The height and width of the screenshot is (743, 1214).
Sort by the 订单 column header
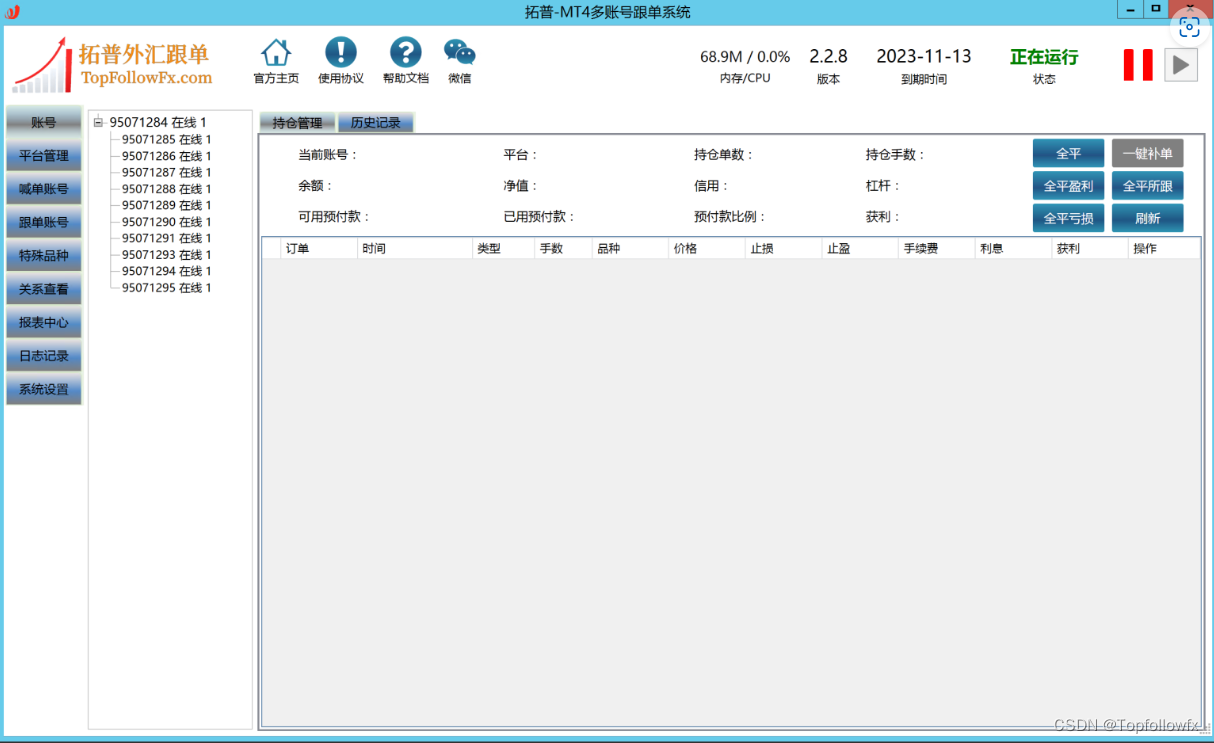point(319,249)
